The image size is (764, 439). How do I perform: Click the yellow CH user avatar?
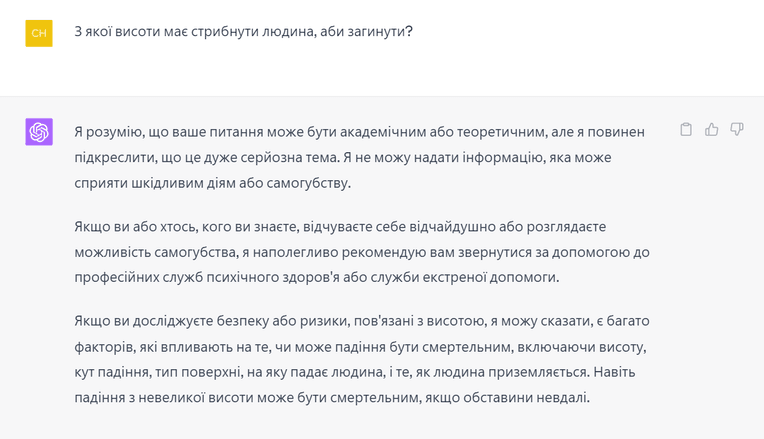39,33
